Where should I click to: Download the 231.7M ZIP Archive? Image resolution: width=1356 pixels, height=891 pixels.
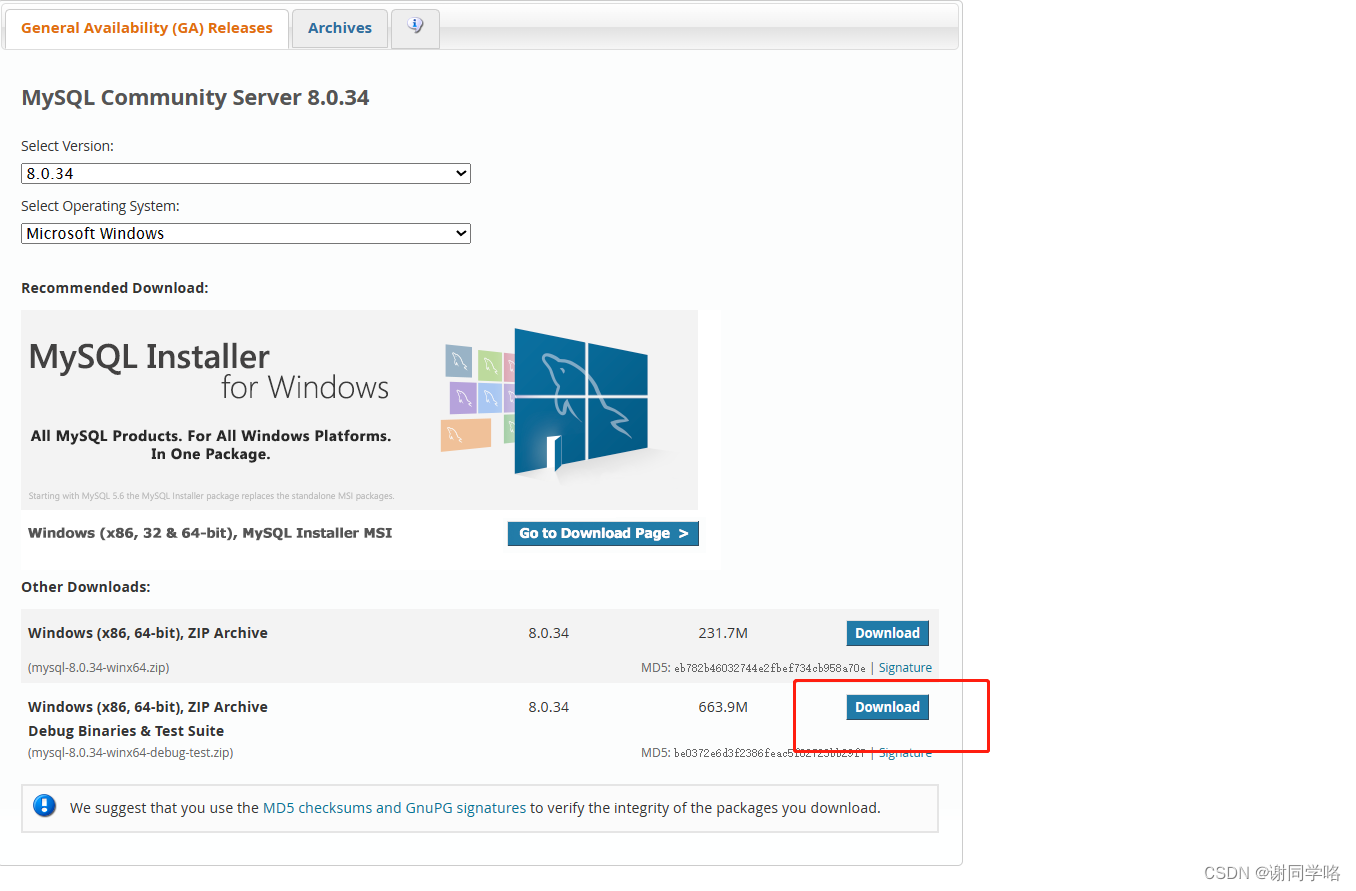coord(887,633)
